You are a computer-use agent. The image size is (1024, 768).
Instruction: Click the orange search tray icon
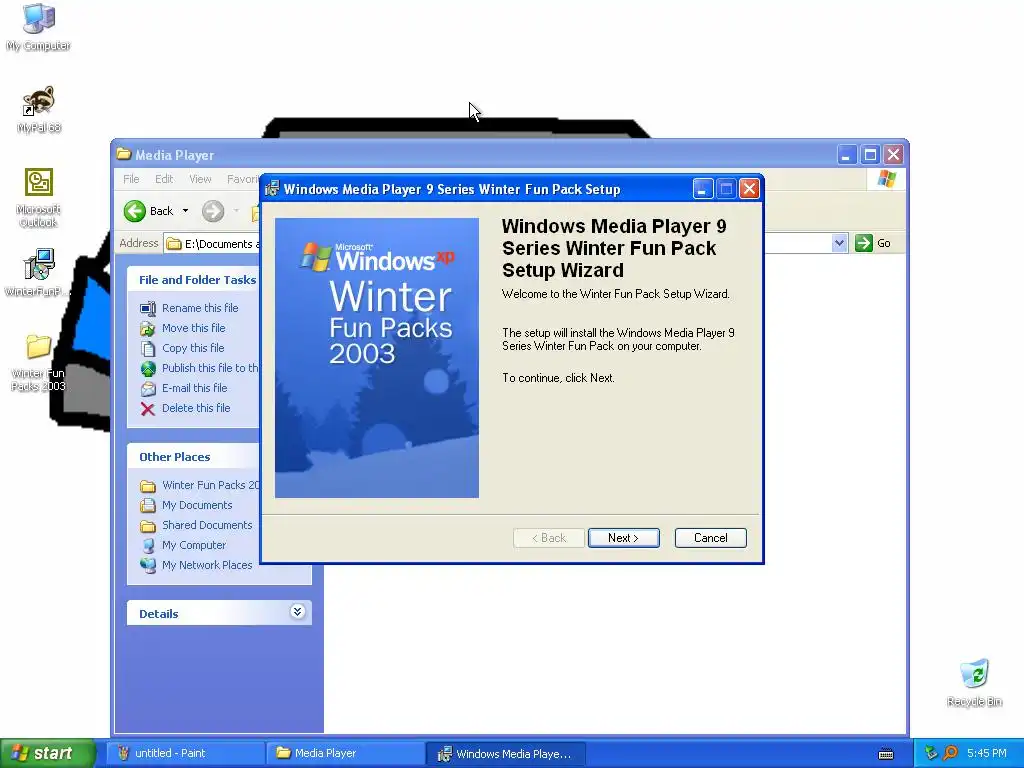[950, 753]
